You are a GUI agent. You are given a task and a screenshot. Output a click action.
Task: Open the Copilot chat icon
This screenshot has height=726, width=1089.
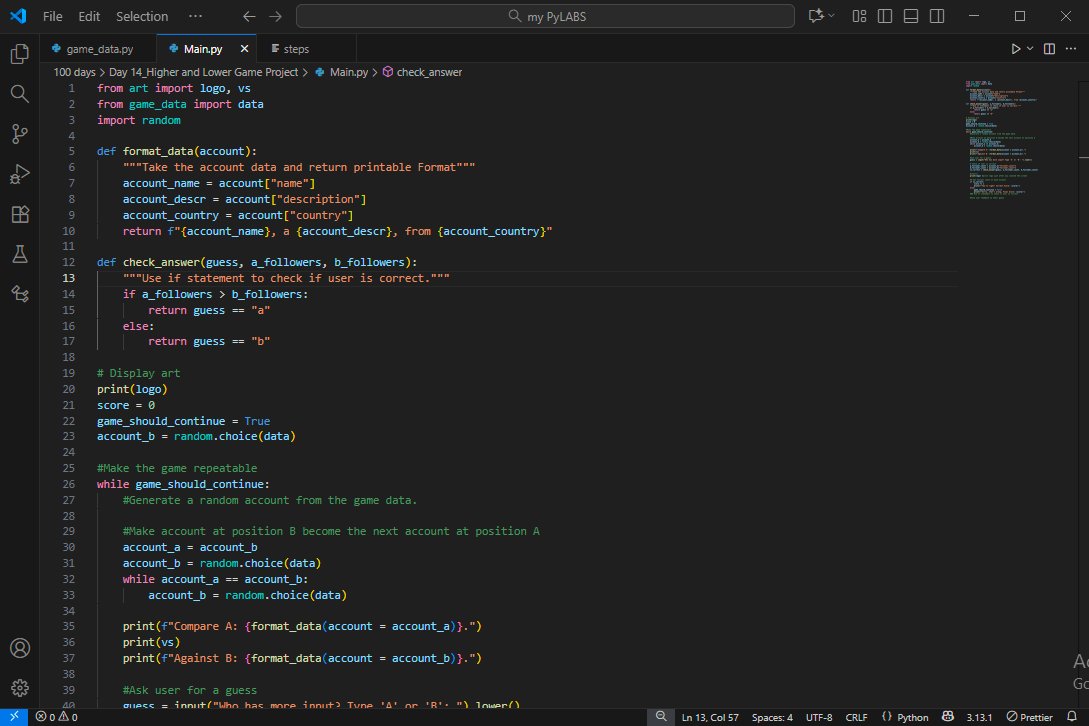click(816, 16)
